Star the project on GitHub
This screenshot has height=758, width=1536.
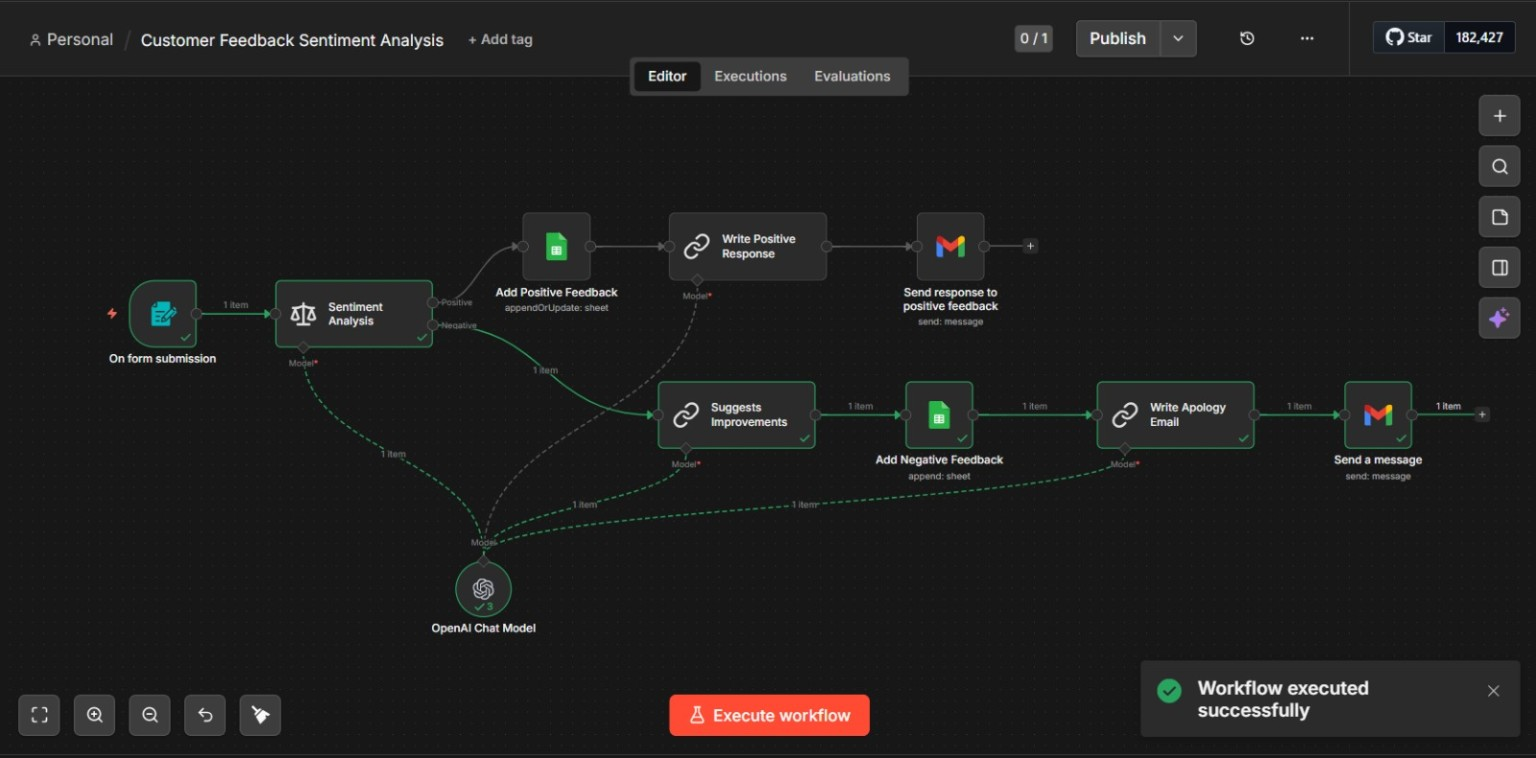(x=1408, y=38)
